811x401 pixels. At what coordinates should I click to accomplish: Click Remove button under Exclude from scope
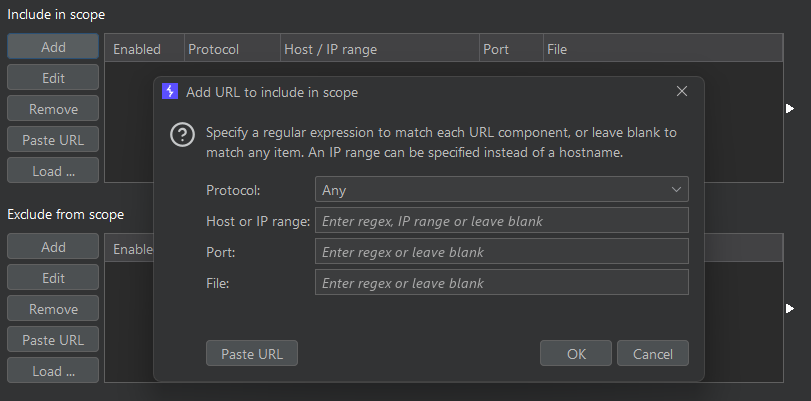point(53,308)
